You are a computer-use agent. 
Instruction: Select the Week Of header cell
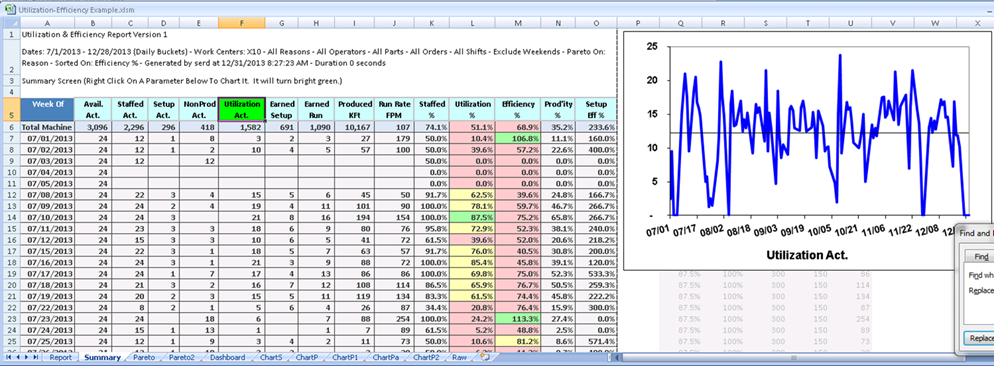point(46,109)
